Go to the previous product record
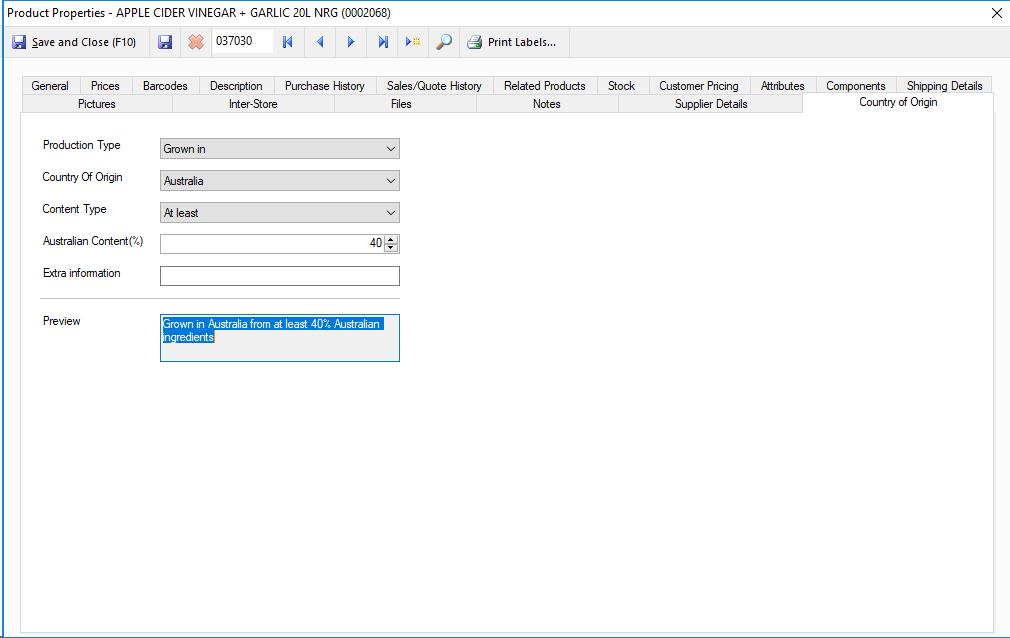This screenshot has width=1010, height=638. [x=319, y=43]
